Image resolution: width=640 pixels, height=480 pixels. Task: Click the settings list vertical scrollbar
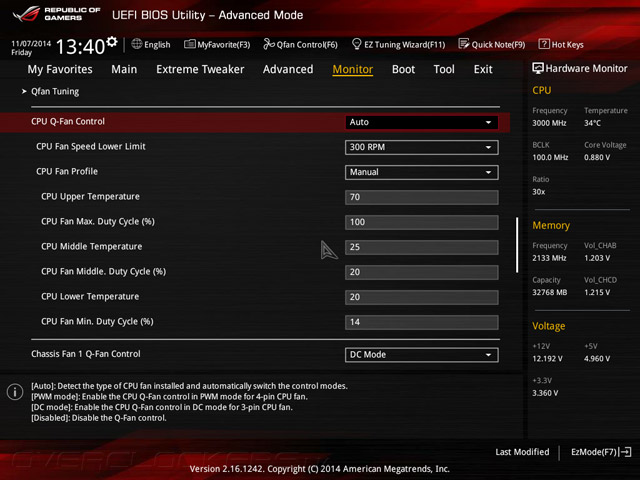click(x=517, y=245)
